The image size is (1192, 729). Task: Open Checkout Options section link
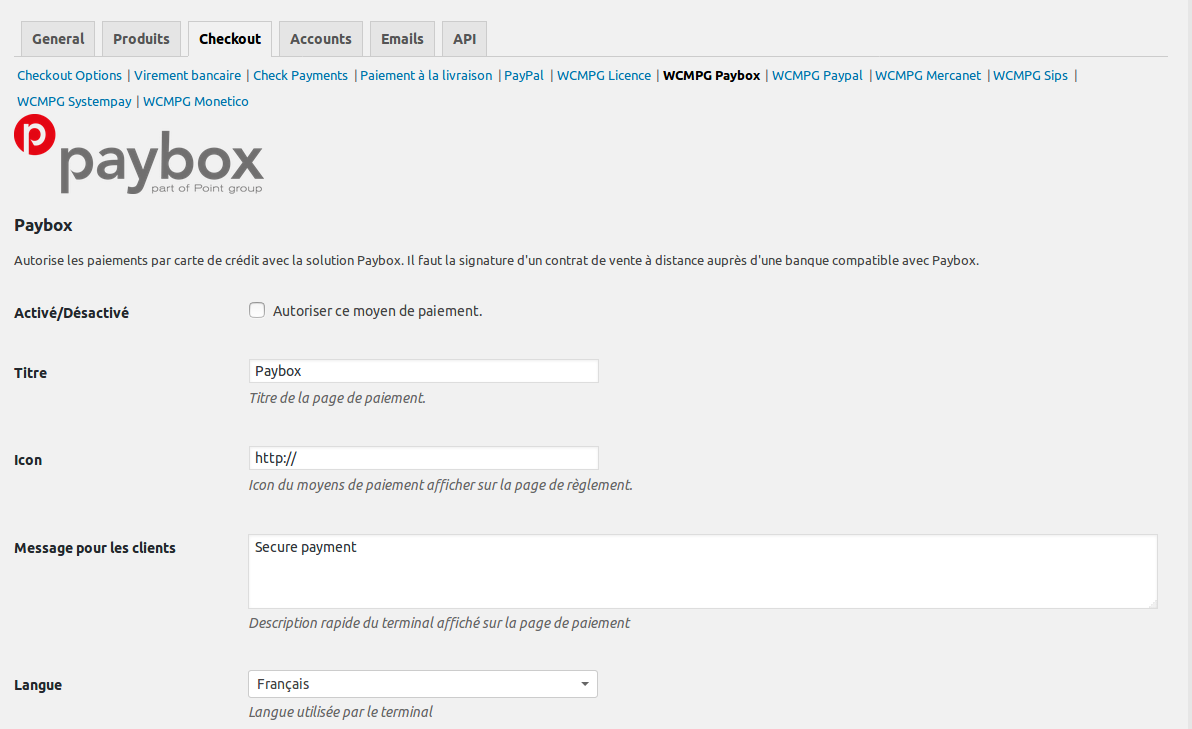[69, 75]
